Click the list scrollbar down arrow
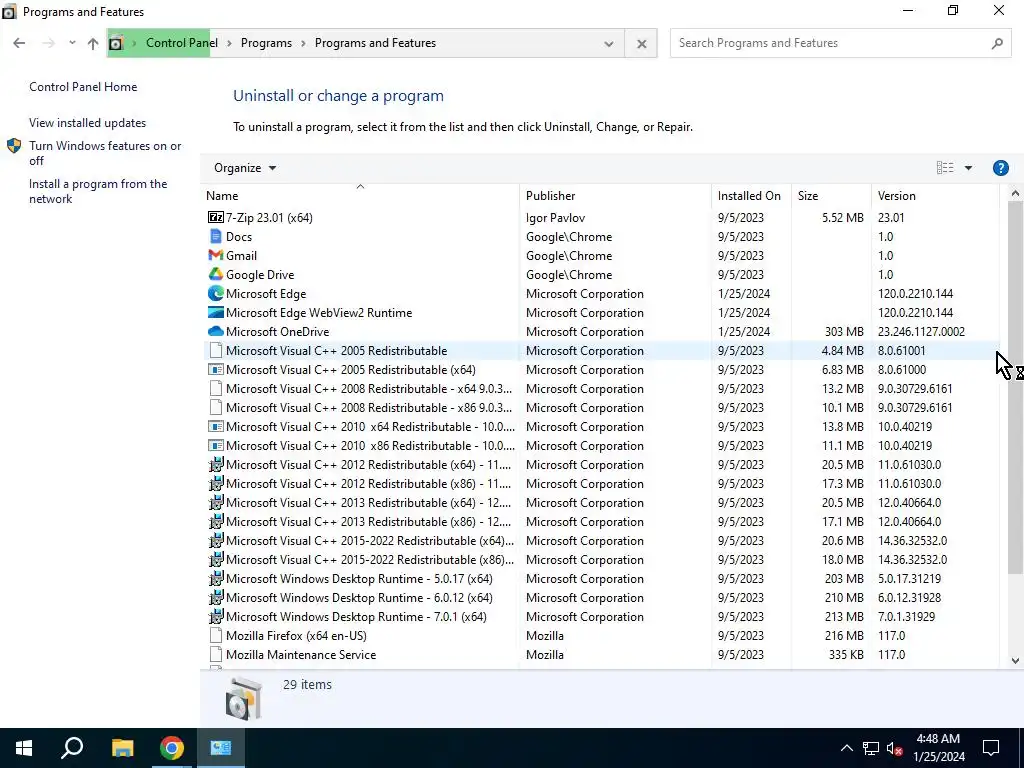This screenshot has height=768, width=1024. 1015,660
